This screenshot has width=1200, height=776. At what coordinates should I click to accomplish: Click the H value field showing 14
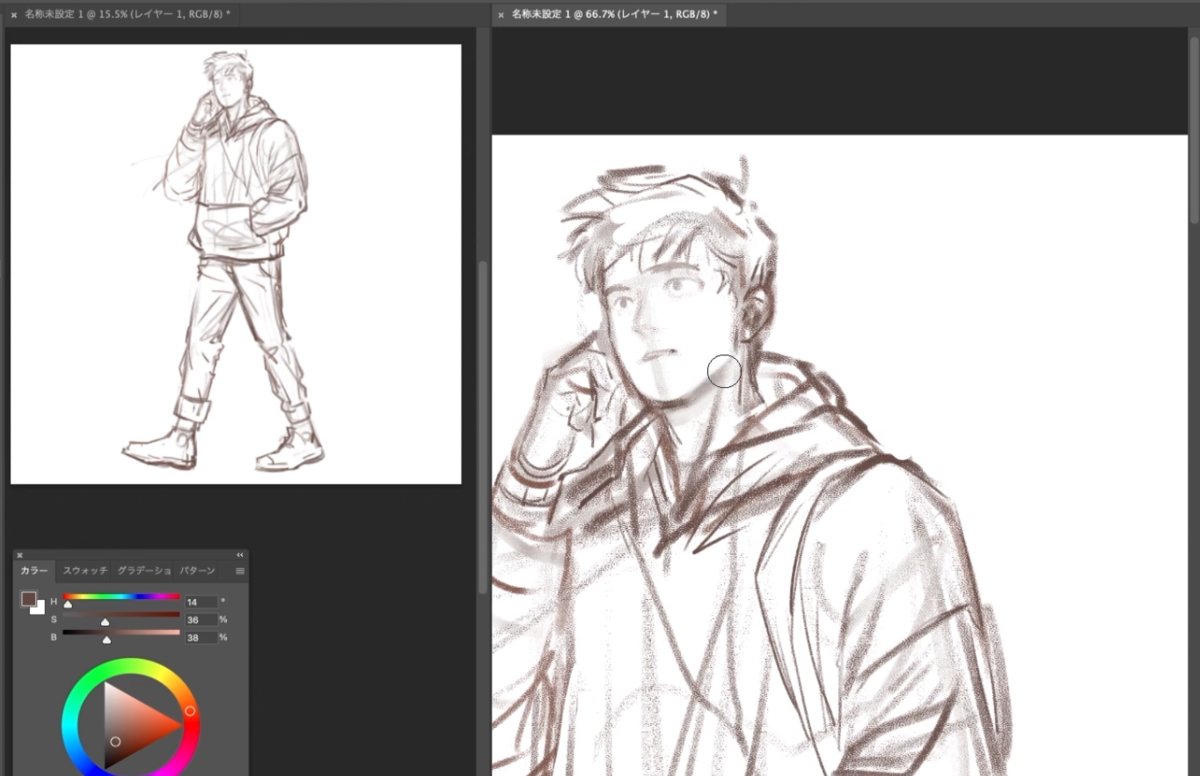[200, 602]
